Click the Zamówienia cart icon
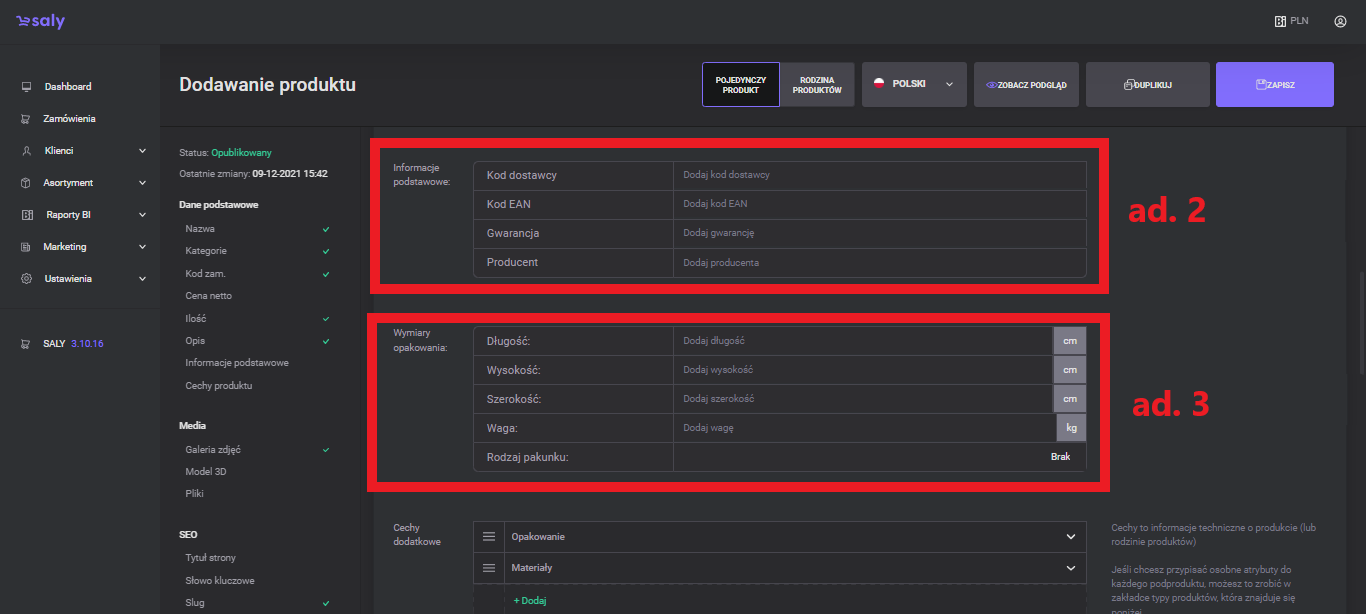1366x614 pixels. click(27, 119)
